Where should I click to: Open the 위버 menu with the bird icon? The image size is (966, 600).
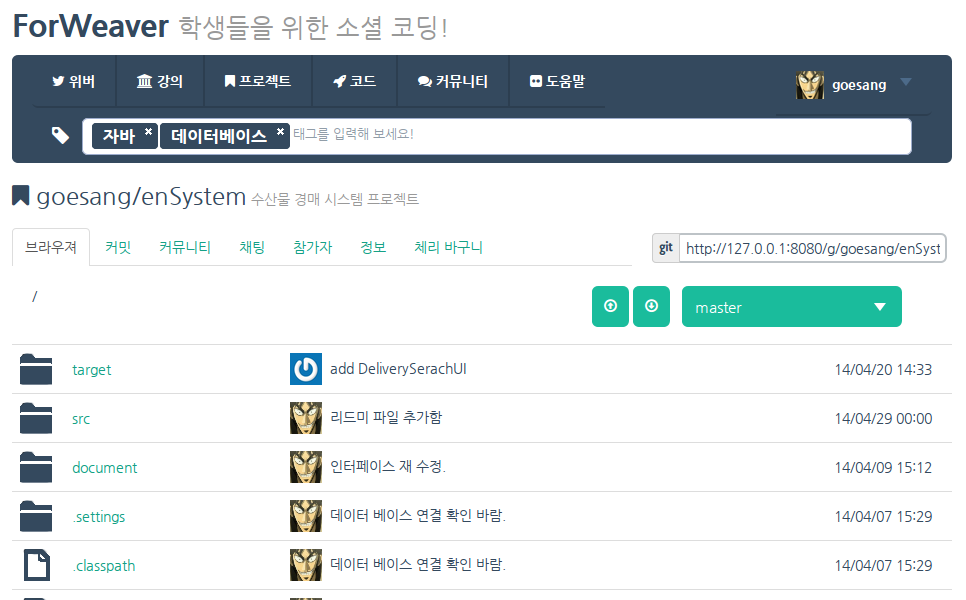point(73,81)
